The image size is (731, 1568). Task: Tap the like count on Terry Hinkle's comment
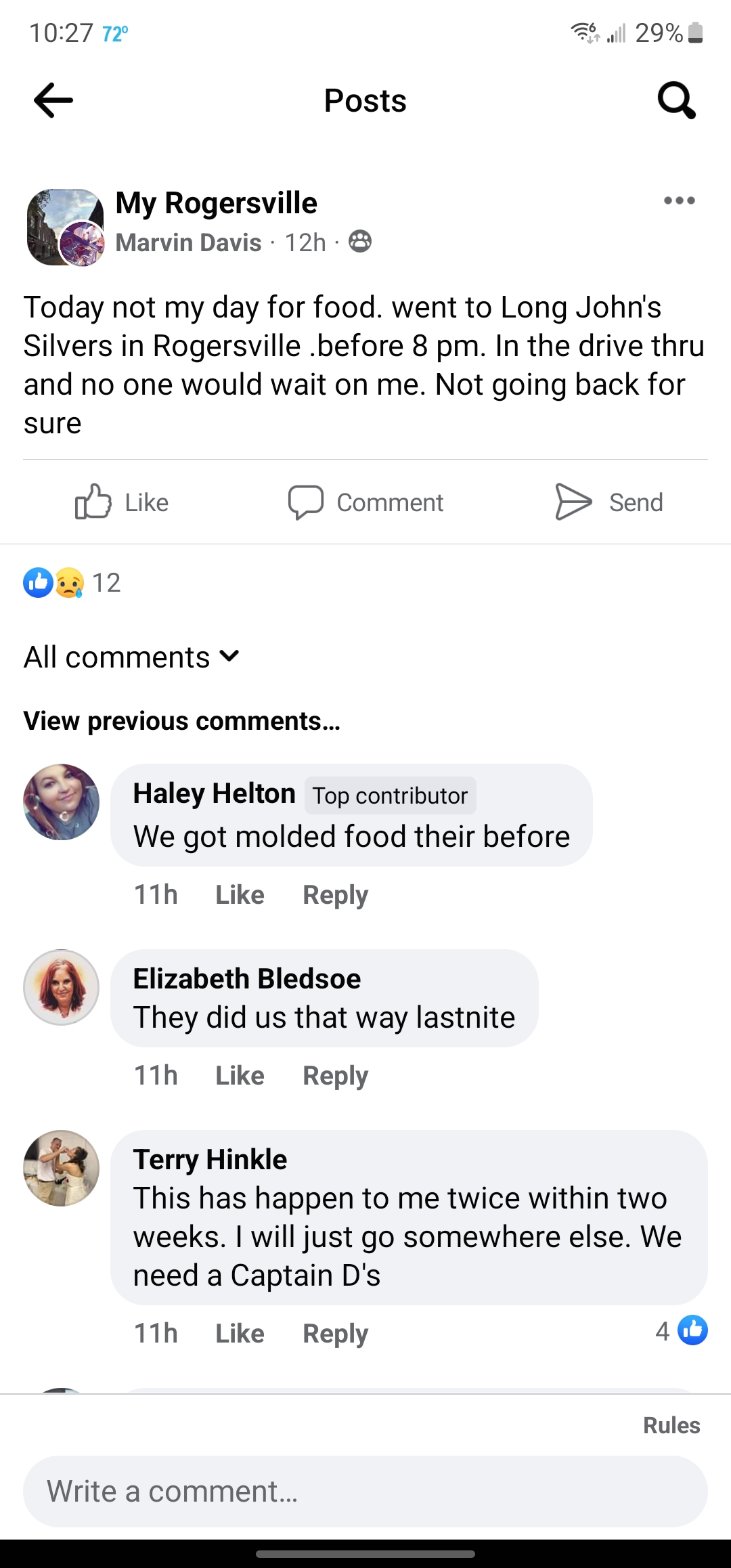[681, 1331]
